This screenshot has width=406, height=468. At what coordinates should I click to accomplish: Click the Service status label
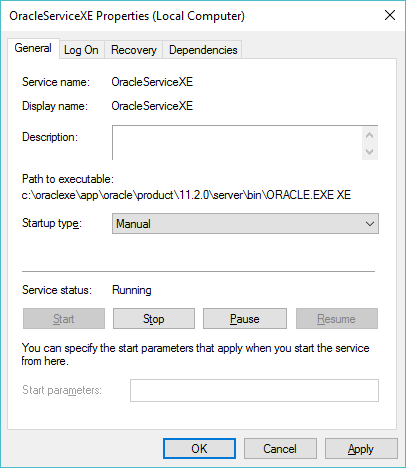[x=57, y=290]
